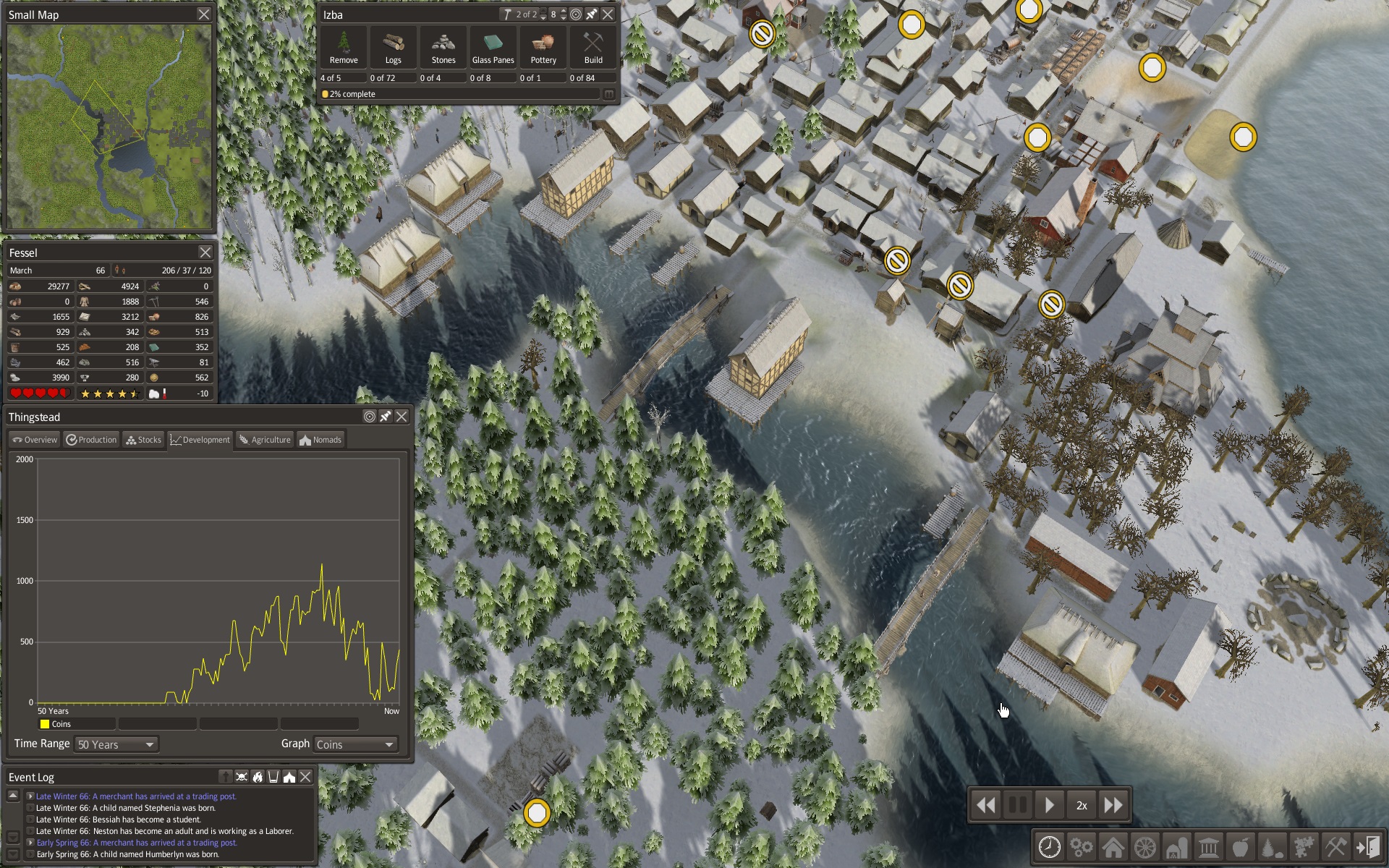
Task: Click the red hearts health indicator
Action: pos(40,393)
